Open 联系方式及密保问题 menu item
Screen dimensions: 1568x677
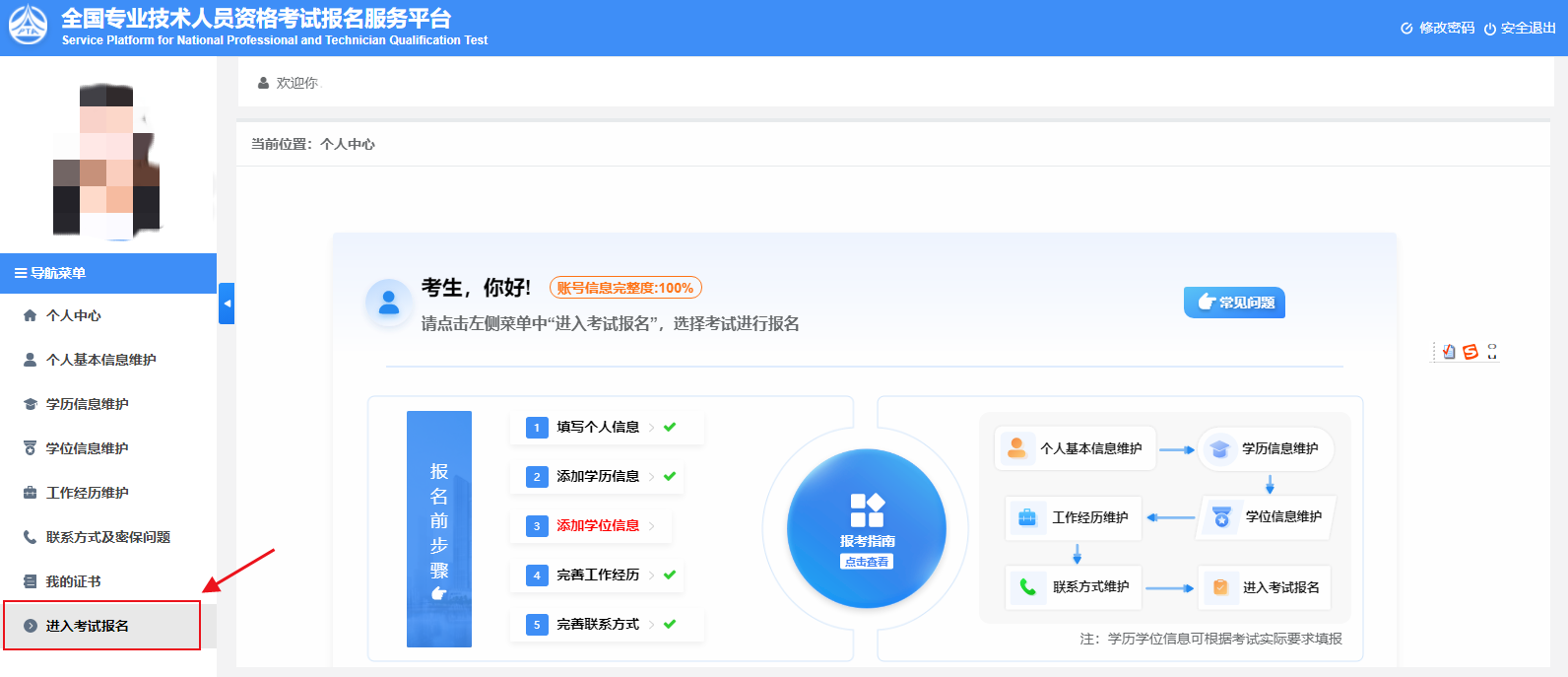(x=107, y=537)
